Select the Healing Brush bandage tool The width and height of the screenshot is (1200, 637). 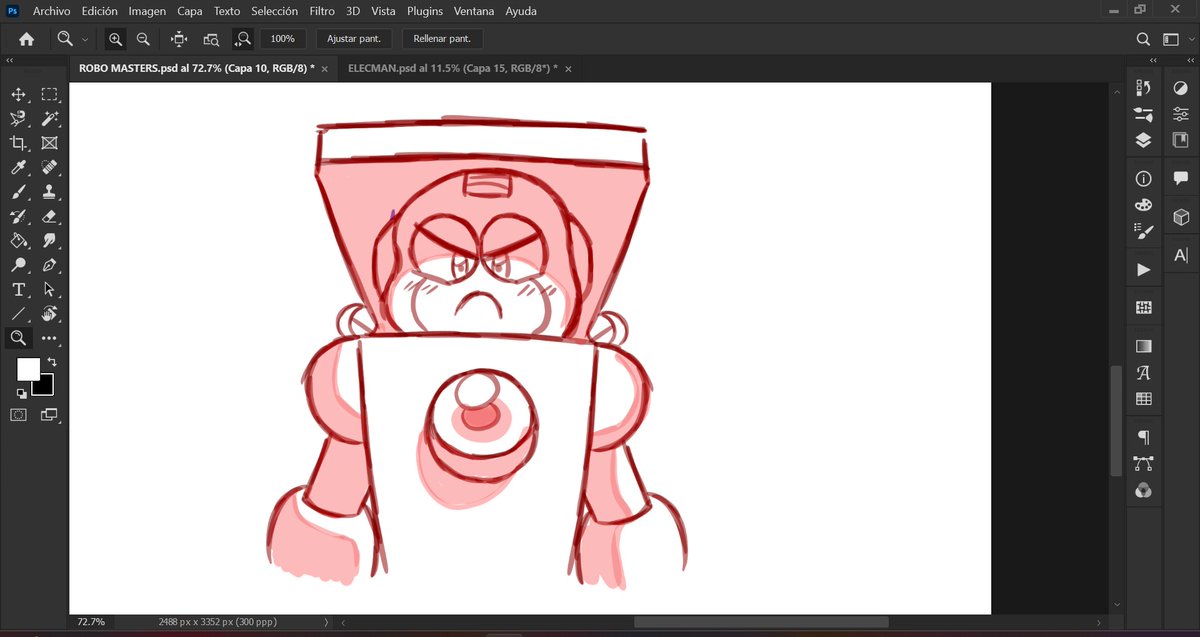49,167
